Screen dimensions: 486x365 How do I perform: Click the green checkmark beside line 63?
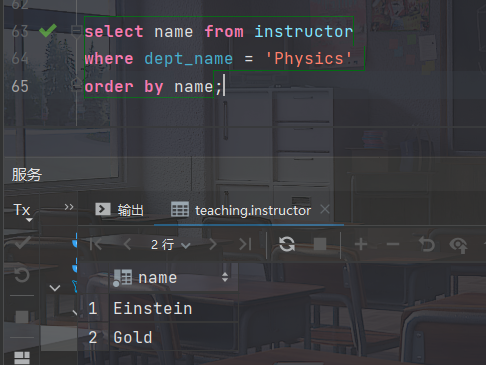48,31
